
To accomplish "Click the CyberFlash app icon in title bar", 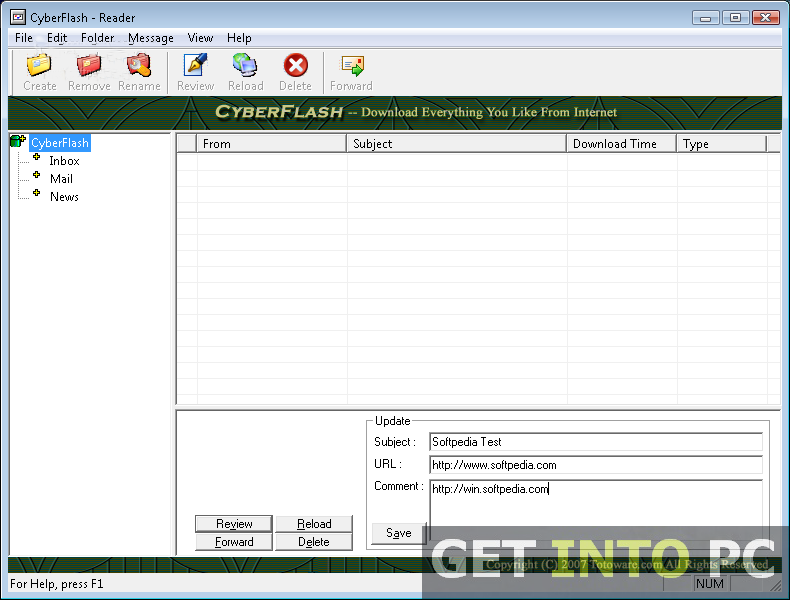I will pyautogui.click(x=18, y=18).
